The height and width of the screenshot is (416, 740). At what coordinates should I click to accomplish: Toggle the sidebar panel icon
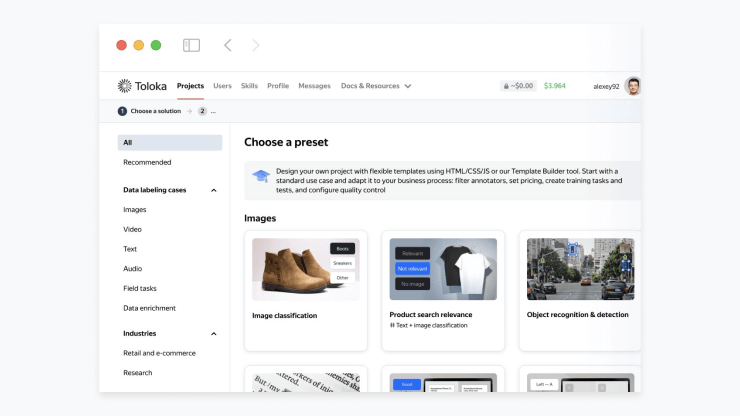pos(191,45)
